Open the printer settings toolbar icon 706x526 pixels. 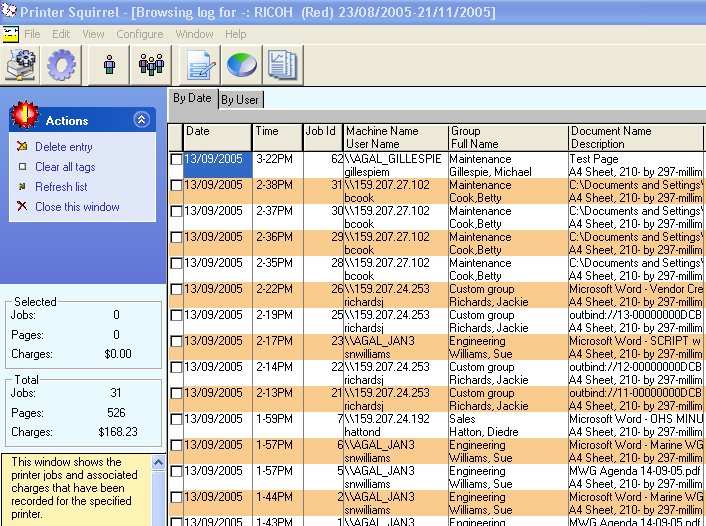tap(20, 65)
